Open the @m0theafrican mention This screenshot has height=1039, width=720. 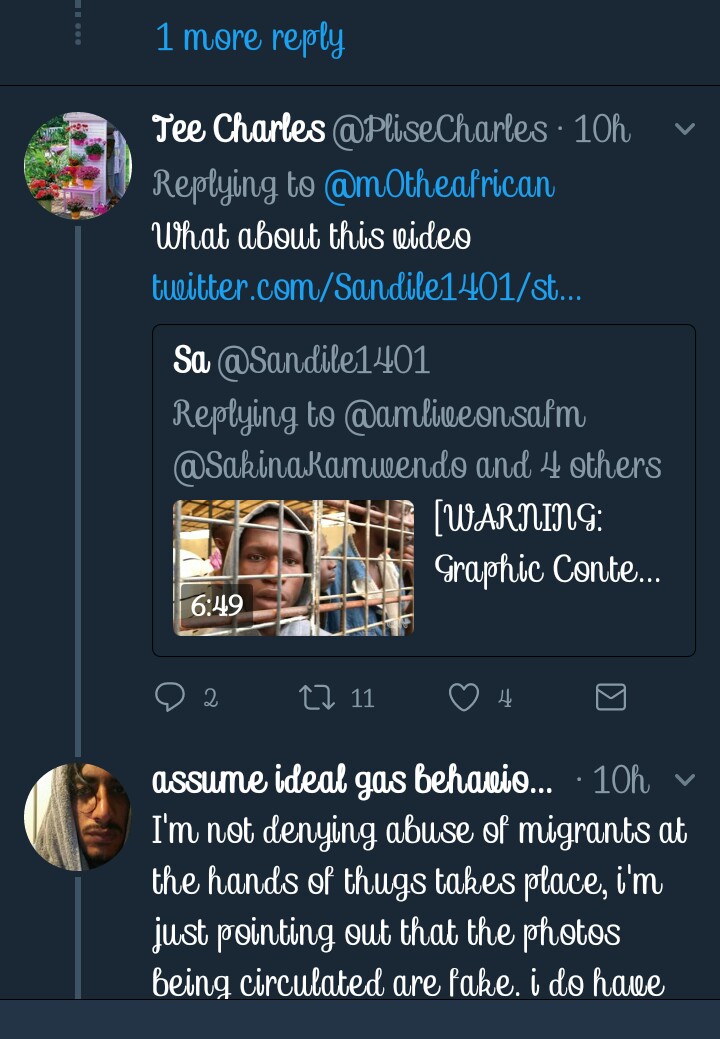438,184
